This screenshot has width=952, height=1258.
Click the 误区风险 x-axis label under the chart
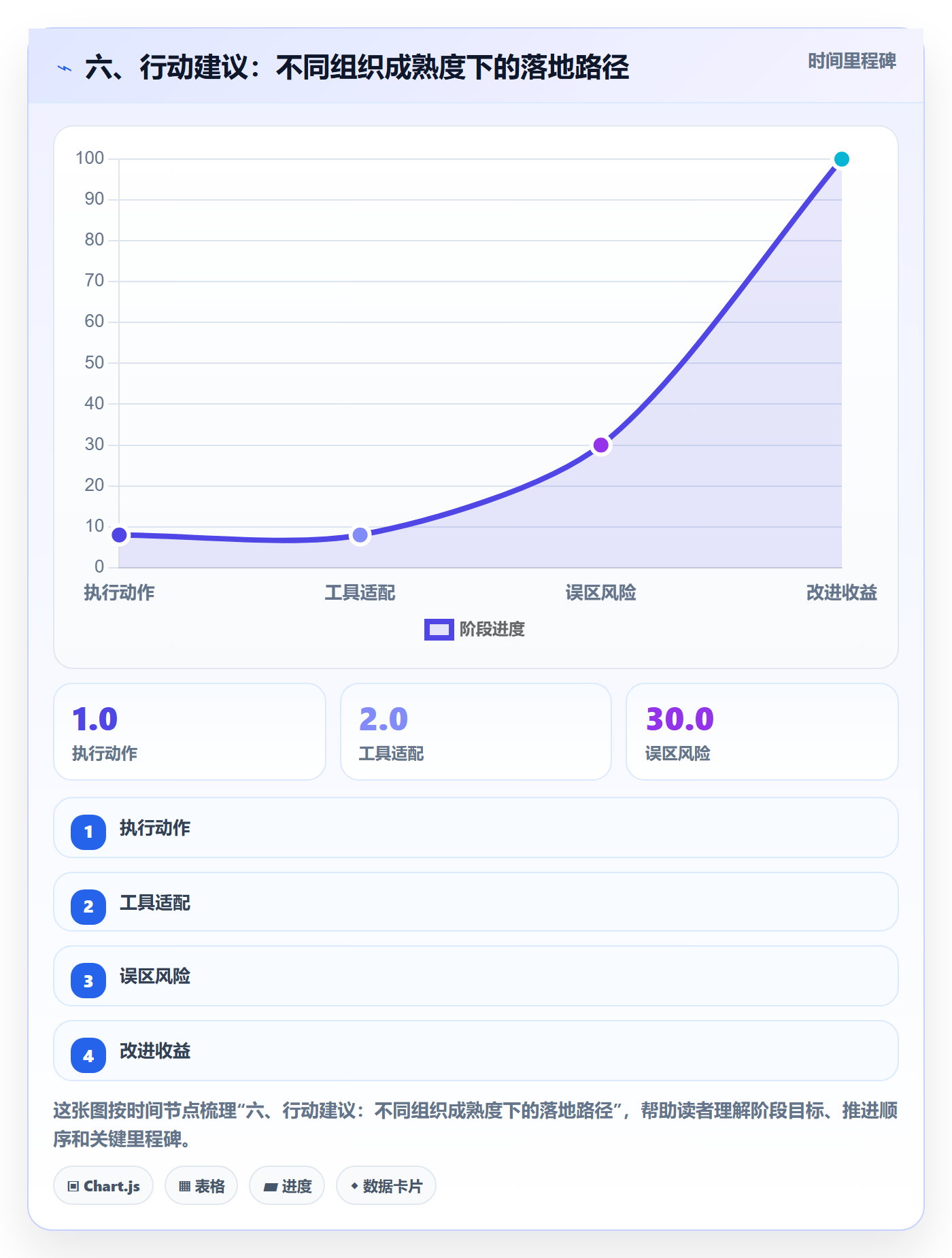601,593
